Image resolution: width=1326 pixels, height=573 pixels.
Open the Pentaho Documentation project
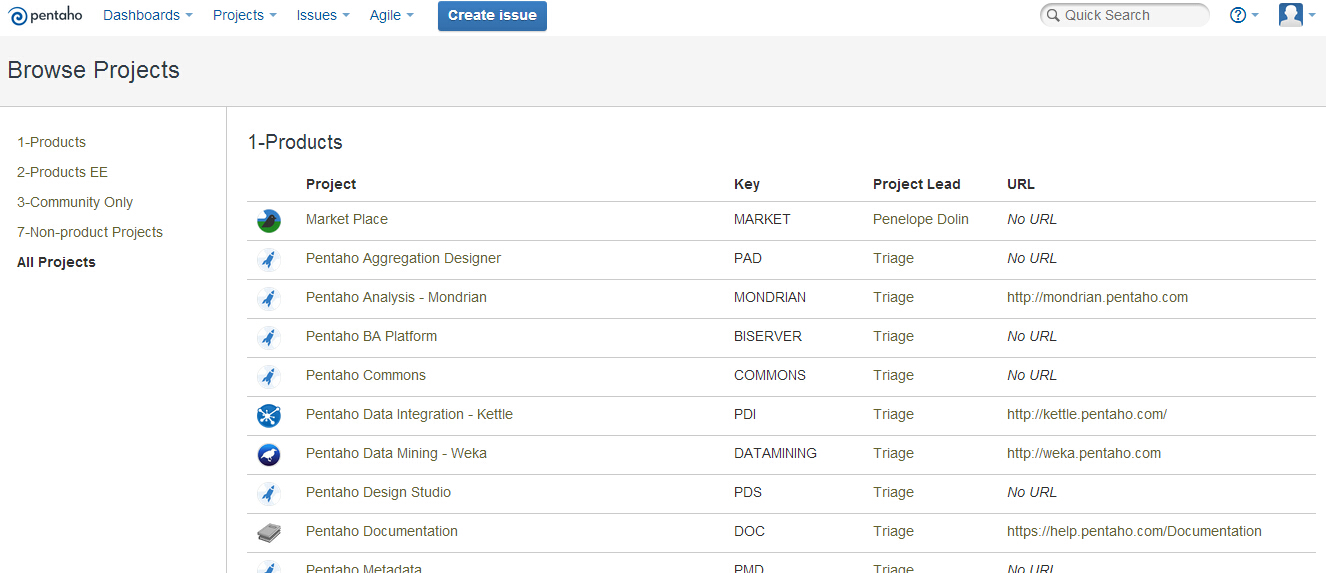click(382, 531)
